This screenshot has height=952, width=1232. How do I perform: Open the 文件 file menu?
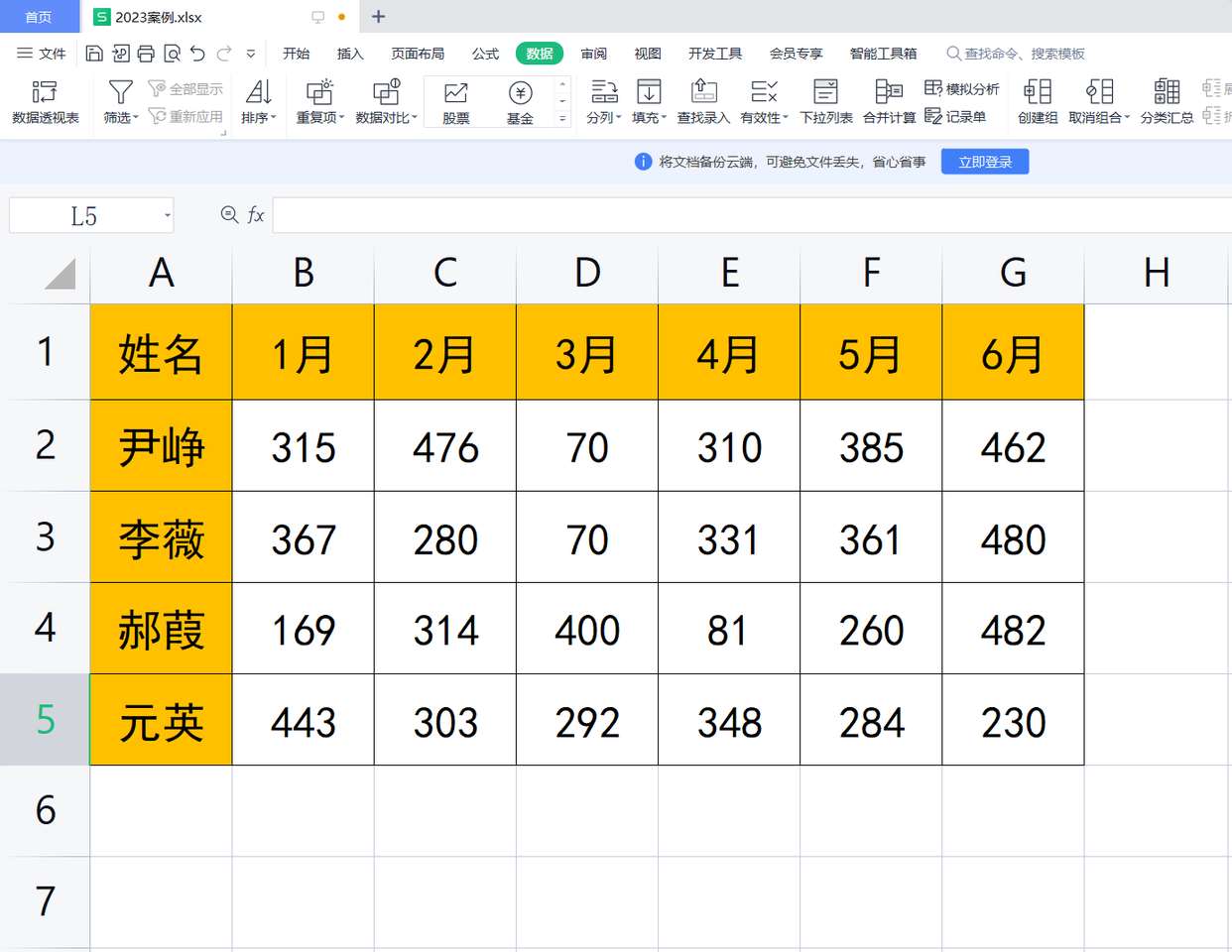42,54
